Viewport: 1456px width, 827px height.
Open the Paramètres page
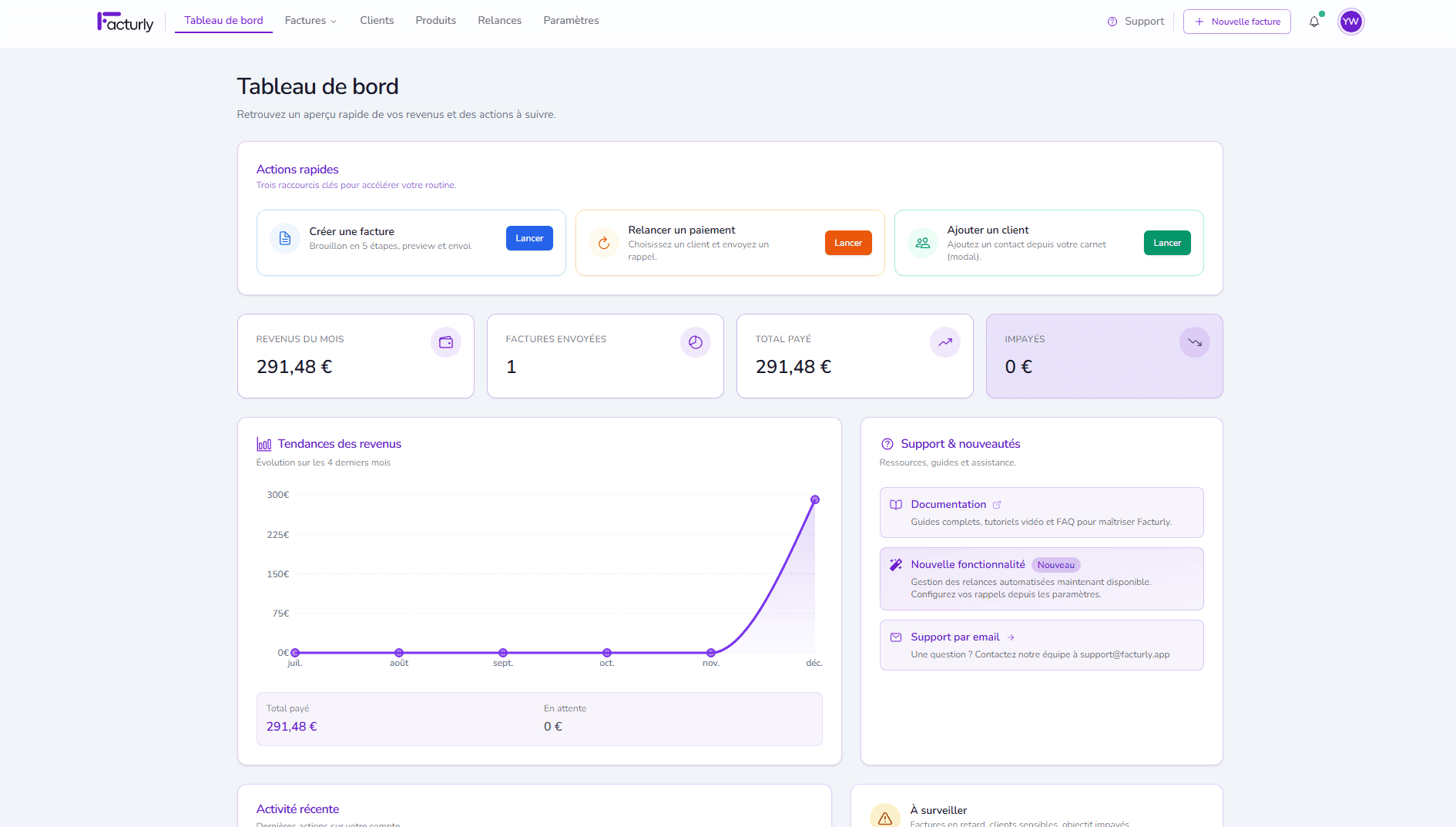(x=570, y=21)
